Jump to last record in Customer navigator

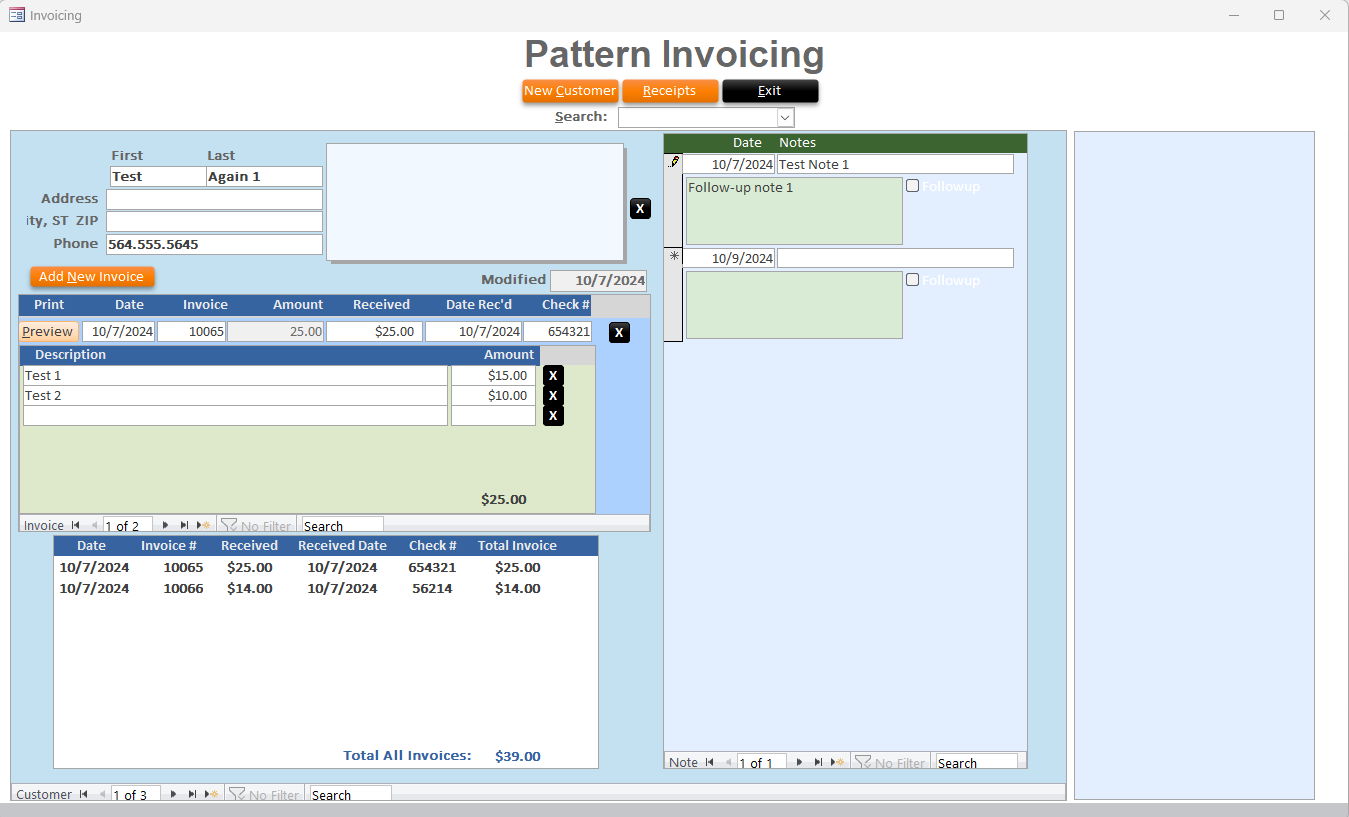(192, 794)
